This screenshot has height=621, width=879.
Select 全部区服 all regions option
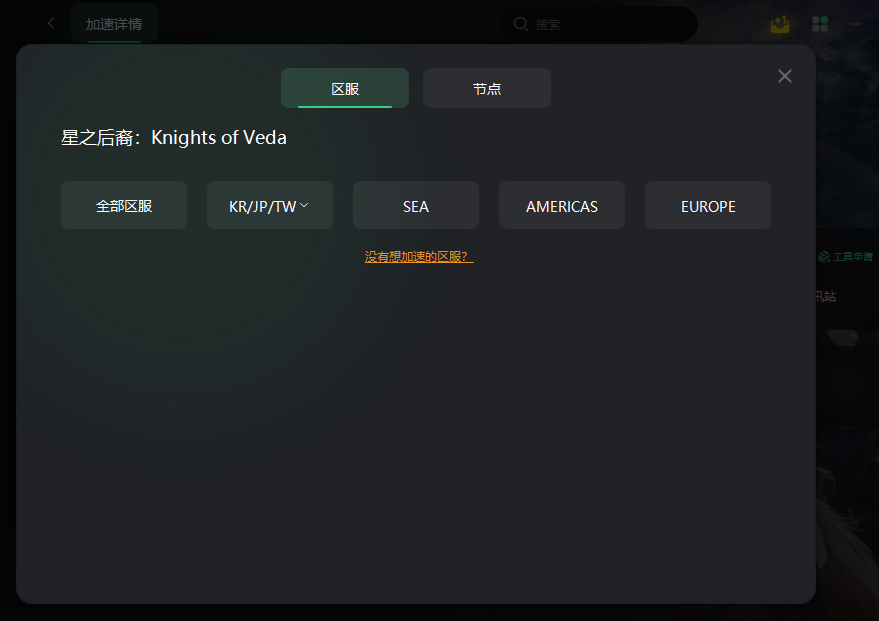[x=124, y=205]
